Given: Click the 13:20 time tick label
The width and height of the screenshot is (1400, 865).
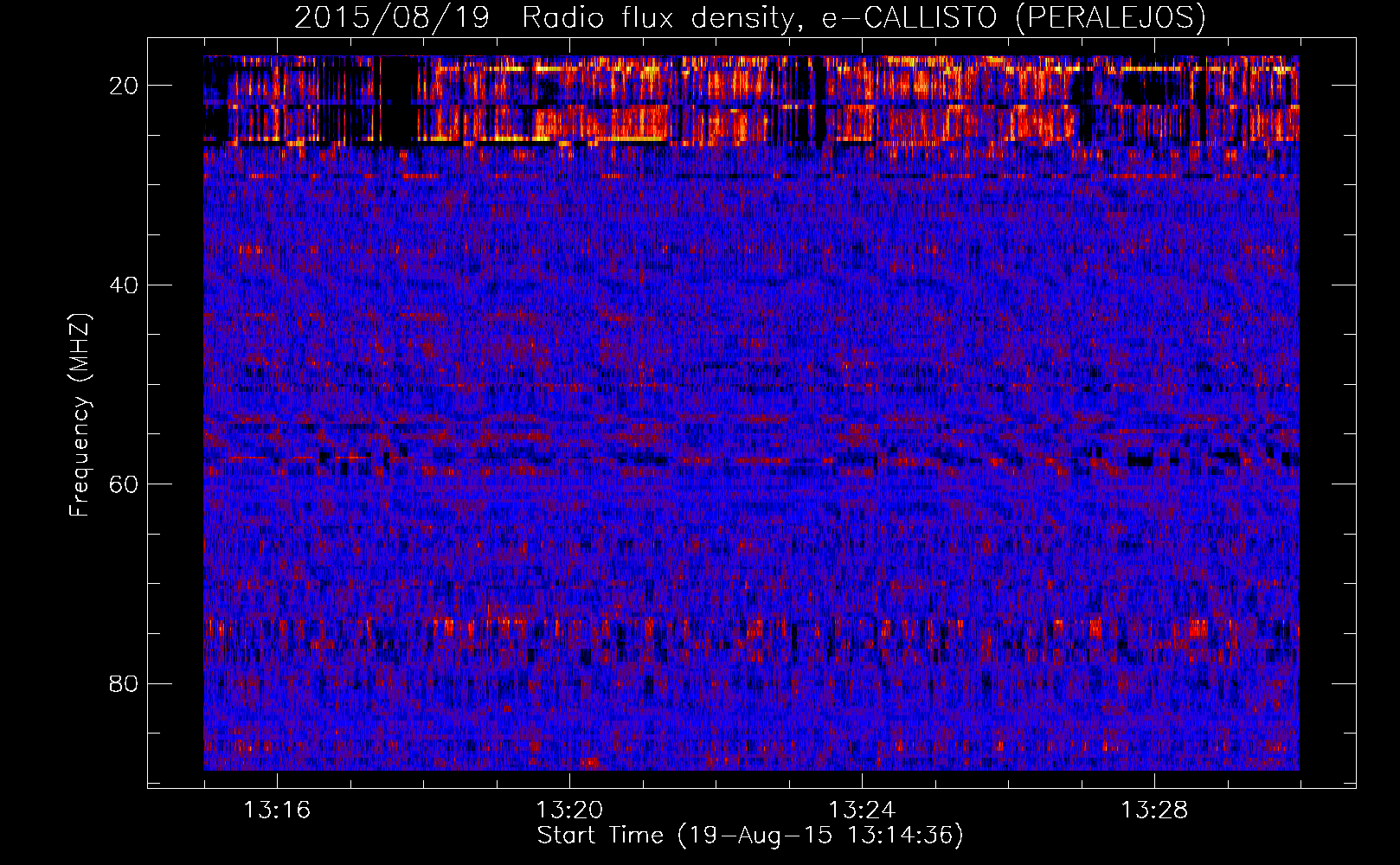Looking at the screenshot, I should coord(569,811).
